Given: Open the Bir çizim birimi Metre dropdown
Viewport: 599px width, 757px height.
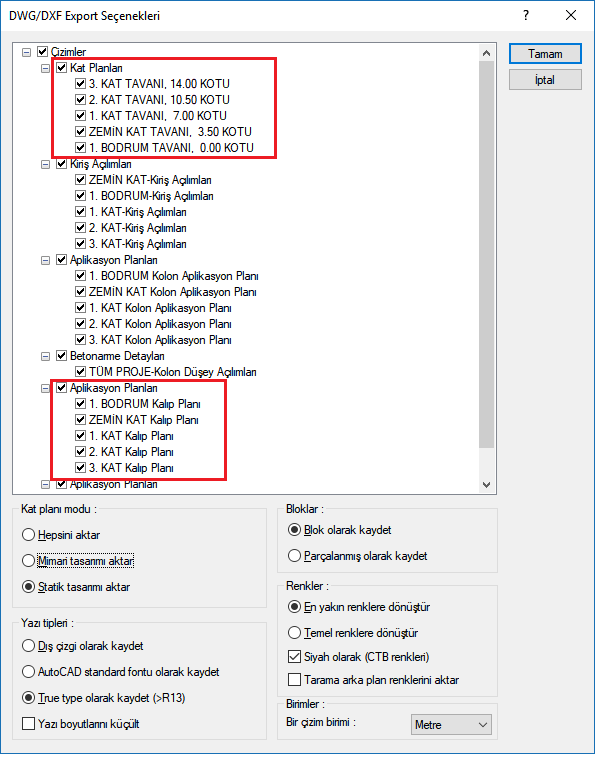Looking at the screenshot, I should click(x=451, y=725).
